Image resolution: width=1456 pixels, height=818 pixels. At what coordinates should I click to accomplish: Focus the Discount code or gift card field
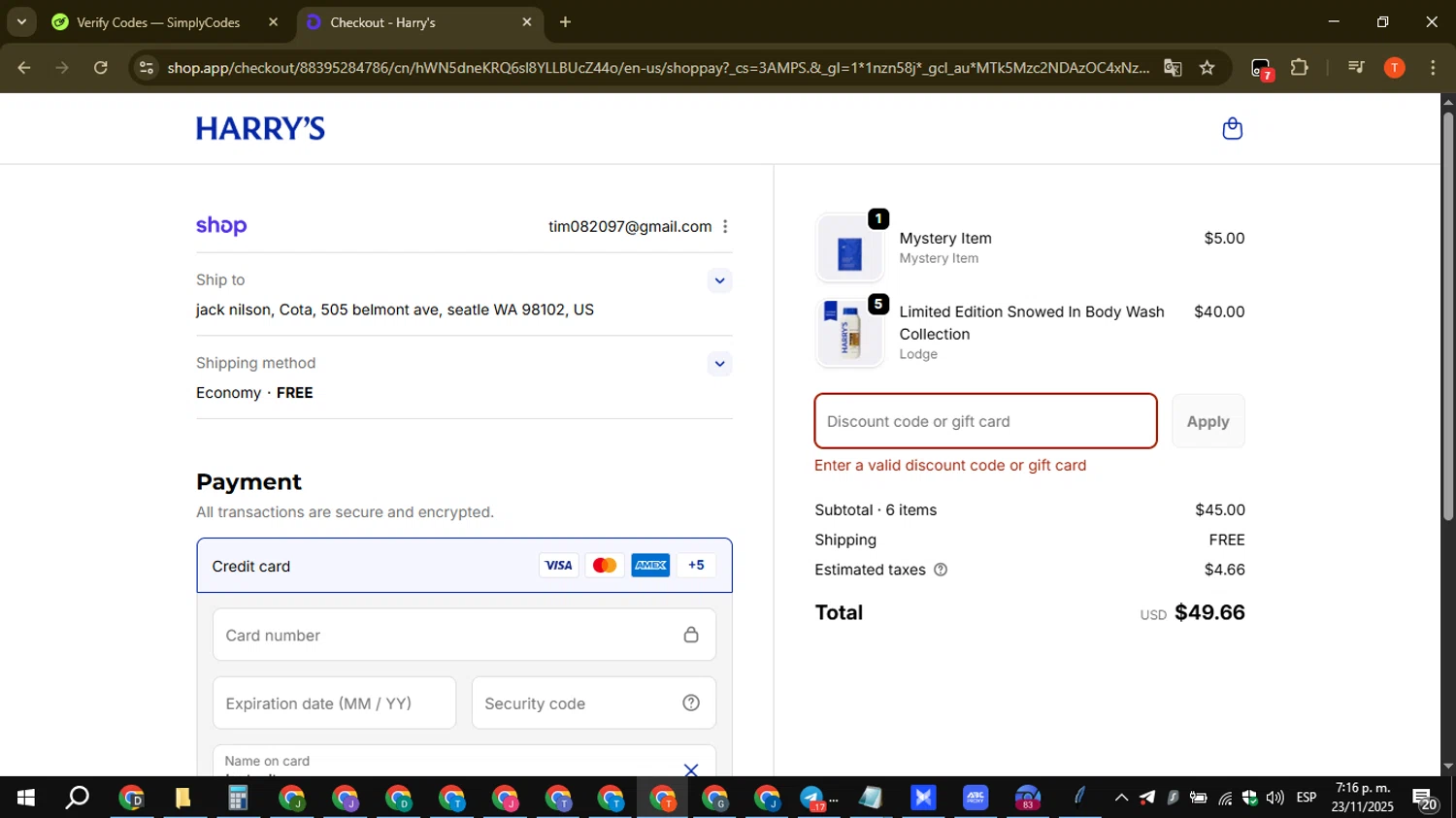point(985,421)
